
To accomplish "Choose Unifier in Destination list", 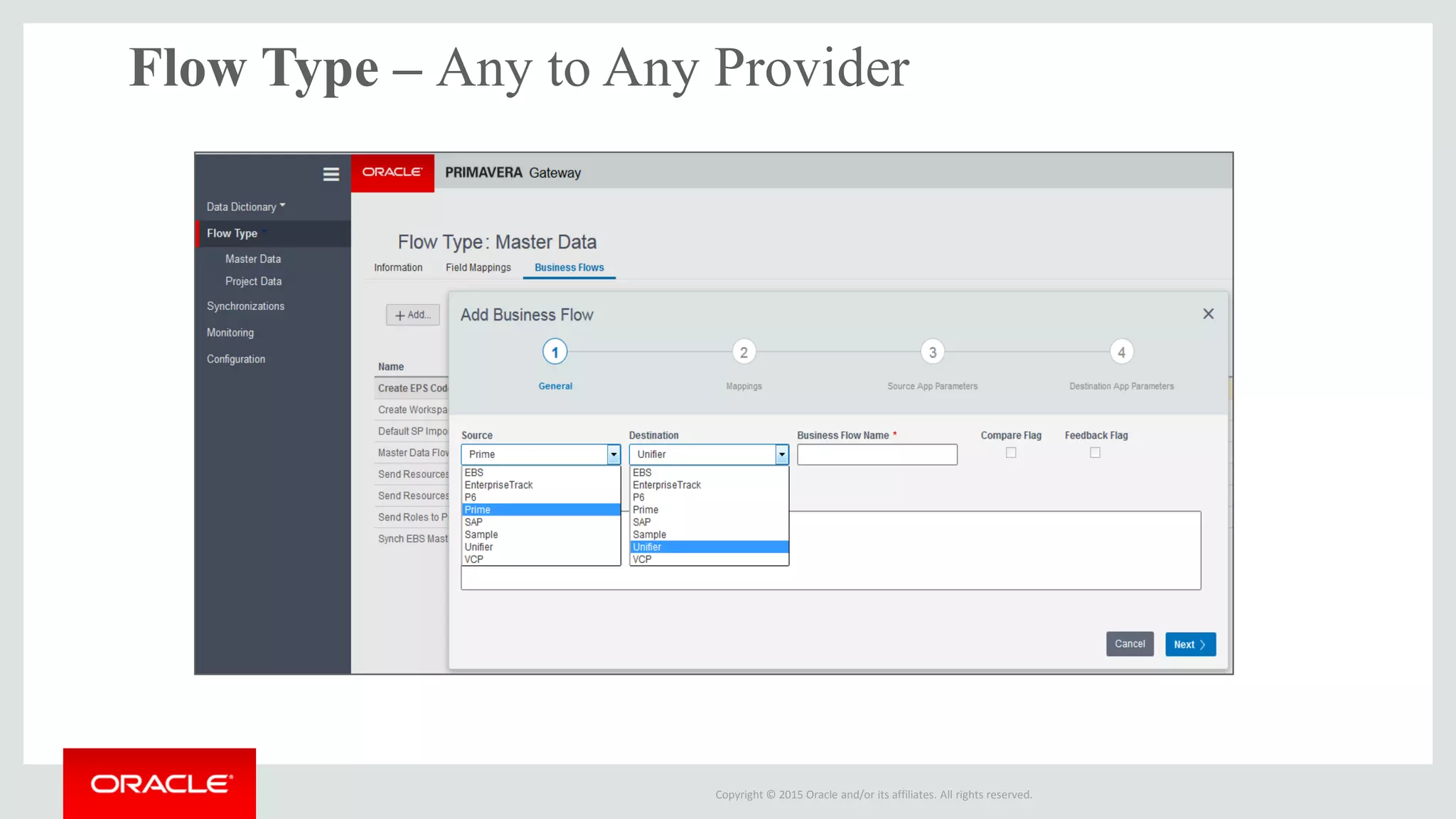I will tap(710, 547).
